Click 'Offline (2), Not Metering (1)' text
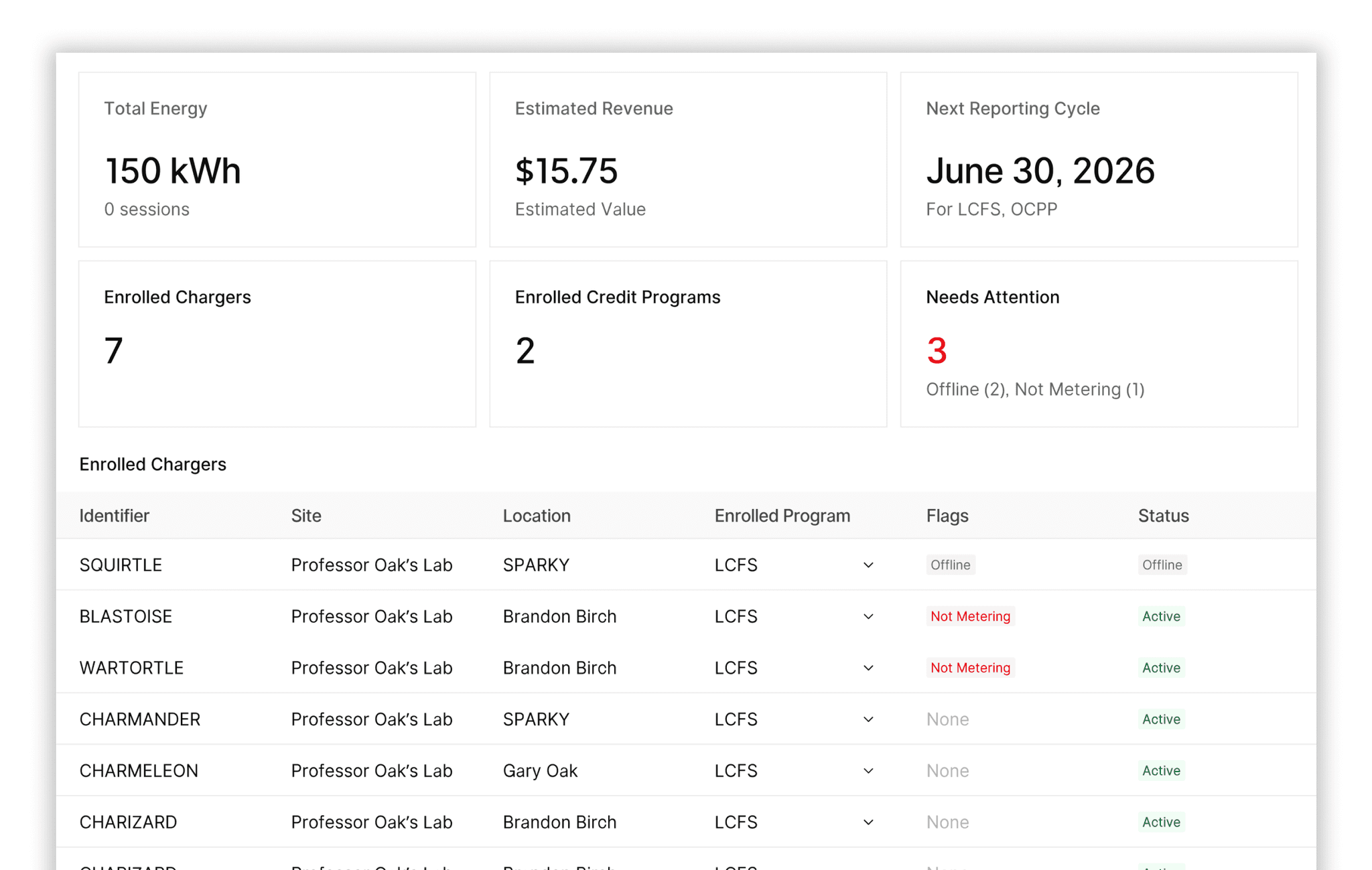Viewport: 1372px width, 870px height. 1035,389
